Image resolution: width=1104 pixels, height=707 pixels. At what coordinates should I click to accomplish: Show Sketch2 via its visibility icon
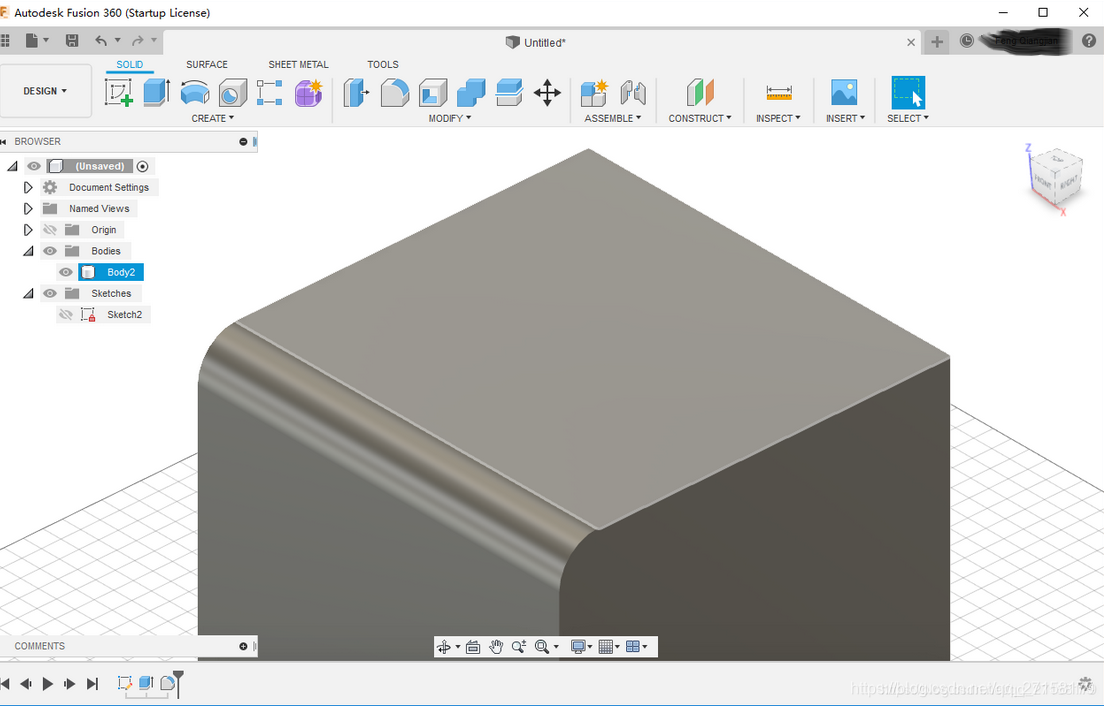[x=66, y=315]
